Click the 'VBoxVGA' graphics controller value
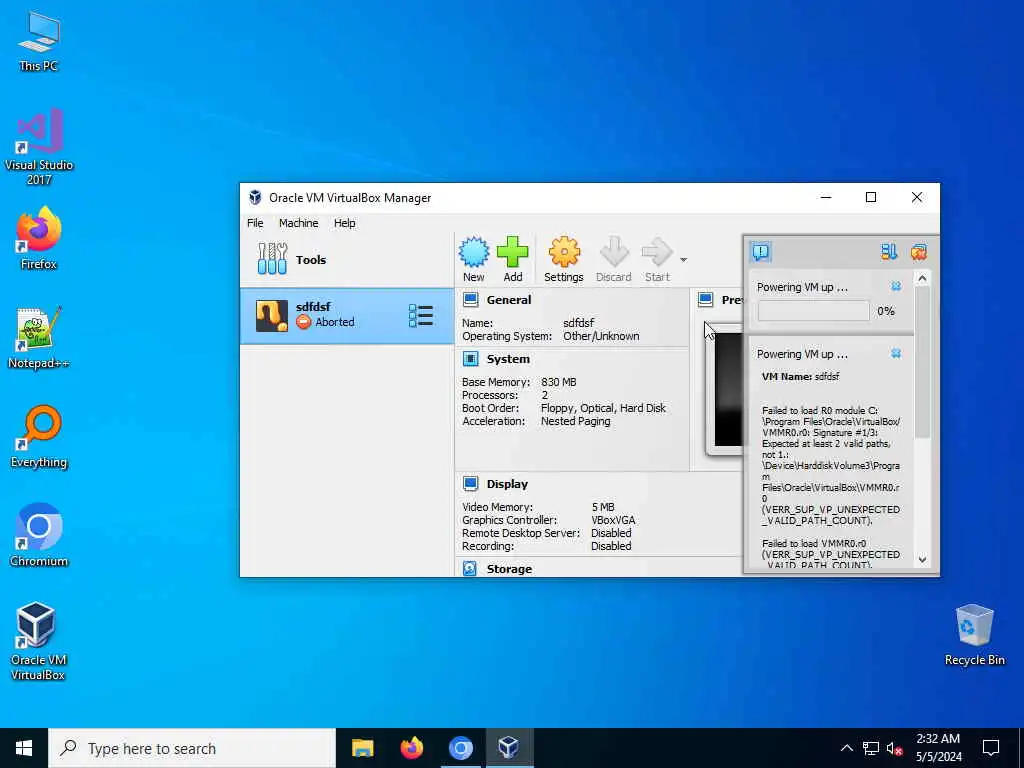The image size is (1024, 768). [613, 520]
